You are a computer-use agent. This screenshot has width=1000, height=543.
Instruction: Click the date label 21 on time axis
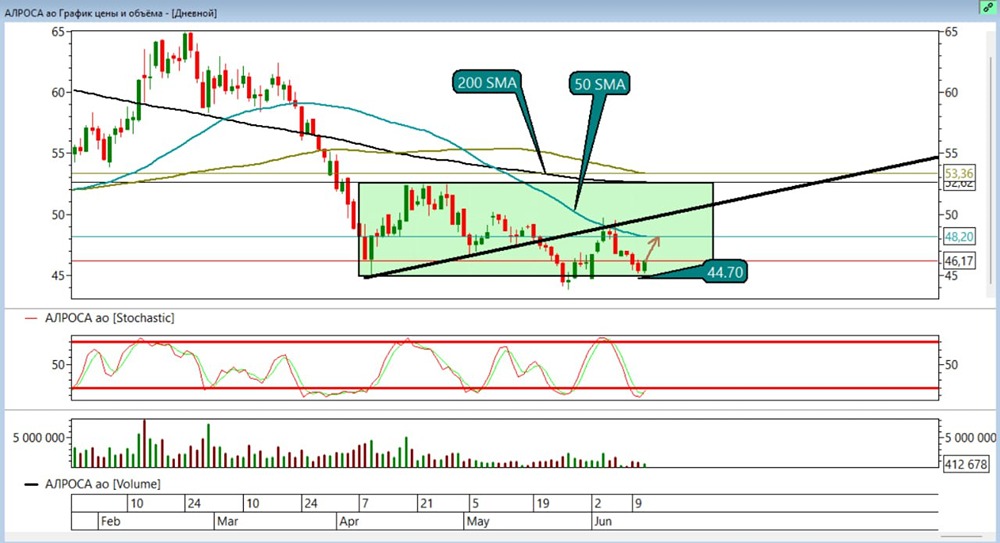pos(427,503)
